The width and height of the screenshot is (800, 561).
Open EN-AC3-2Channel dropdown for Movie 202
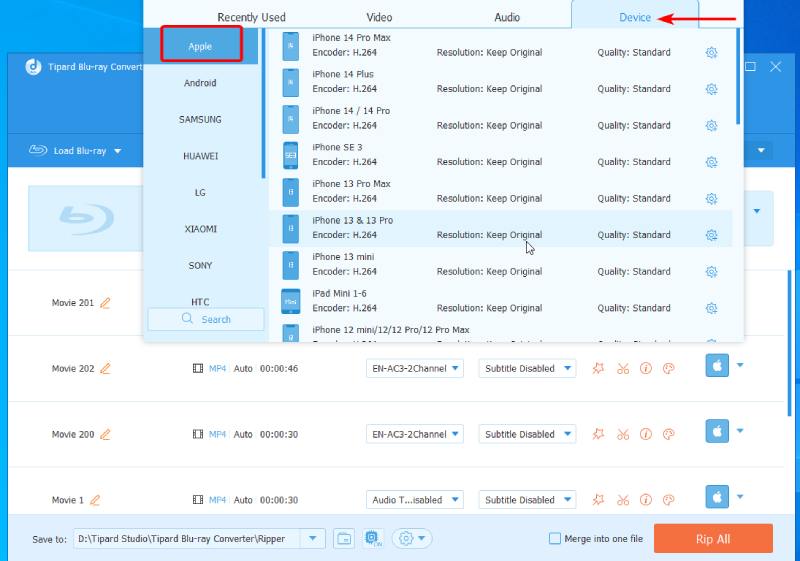(415, 368)
